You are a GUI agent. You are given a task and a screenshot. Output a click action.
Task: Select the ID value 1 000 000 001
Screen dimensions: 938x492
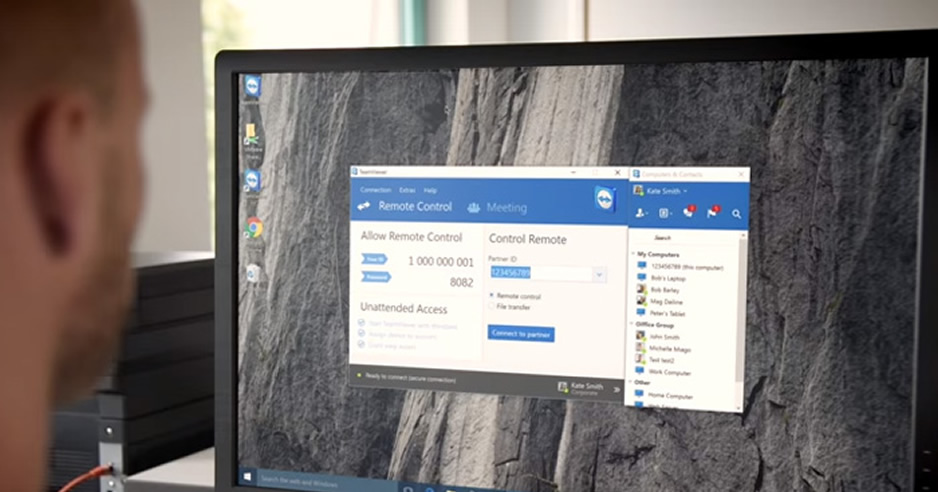click(x=440, y=262)
